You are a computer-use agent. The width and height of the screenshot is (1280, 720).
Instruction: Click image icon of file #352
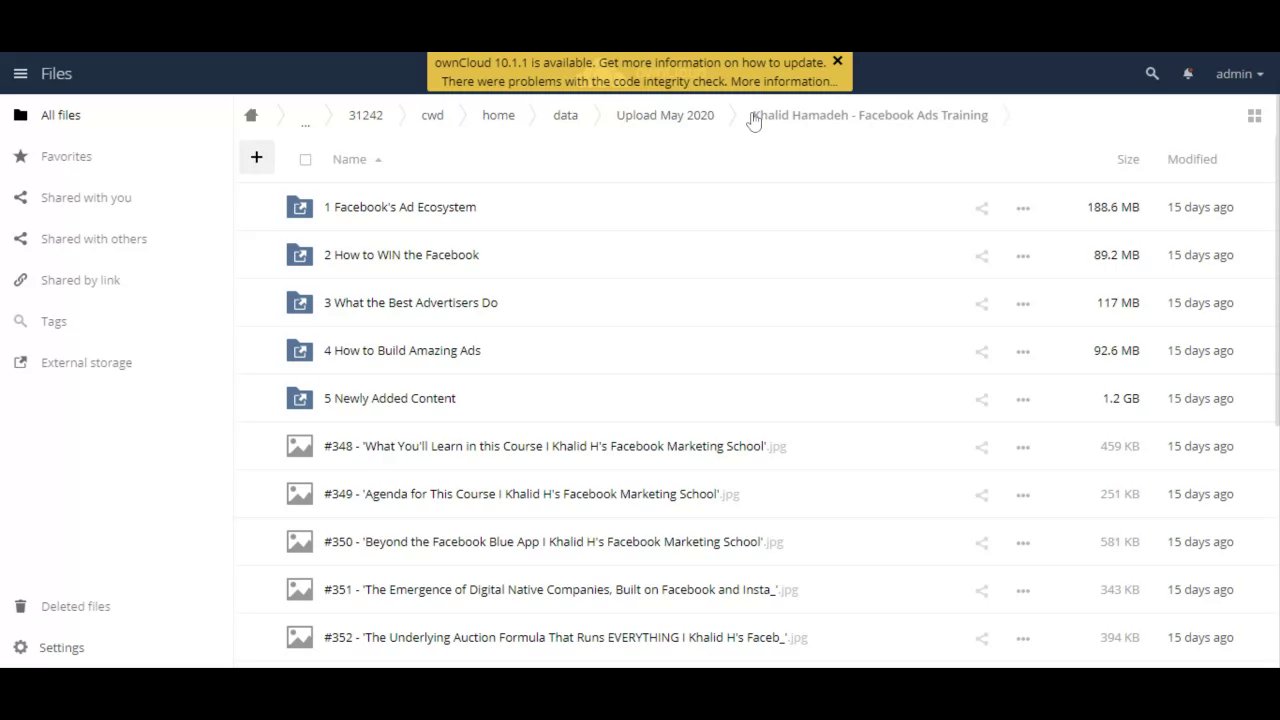tap(300, 637)
